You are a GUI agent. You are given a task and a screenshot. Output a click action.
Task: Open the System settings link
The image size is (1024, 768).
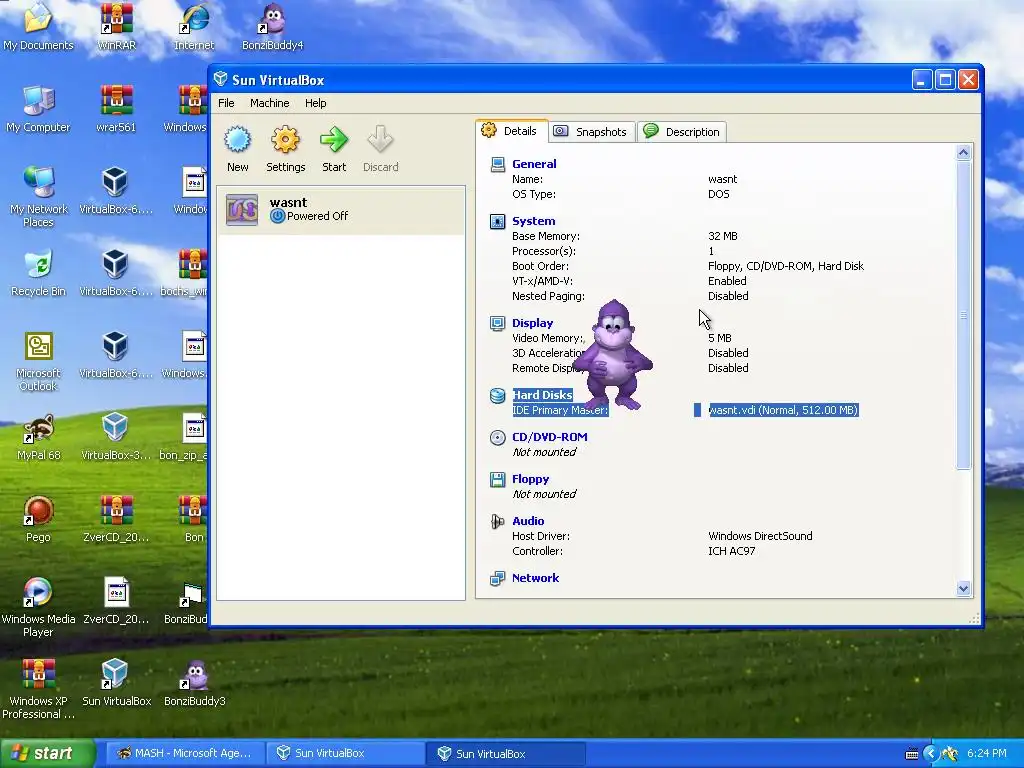tap(534, 221)
